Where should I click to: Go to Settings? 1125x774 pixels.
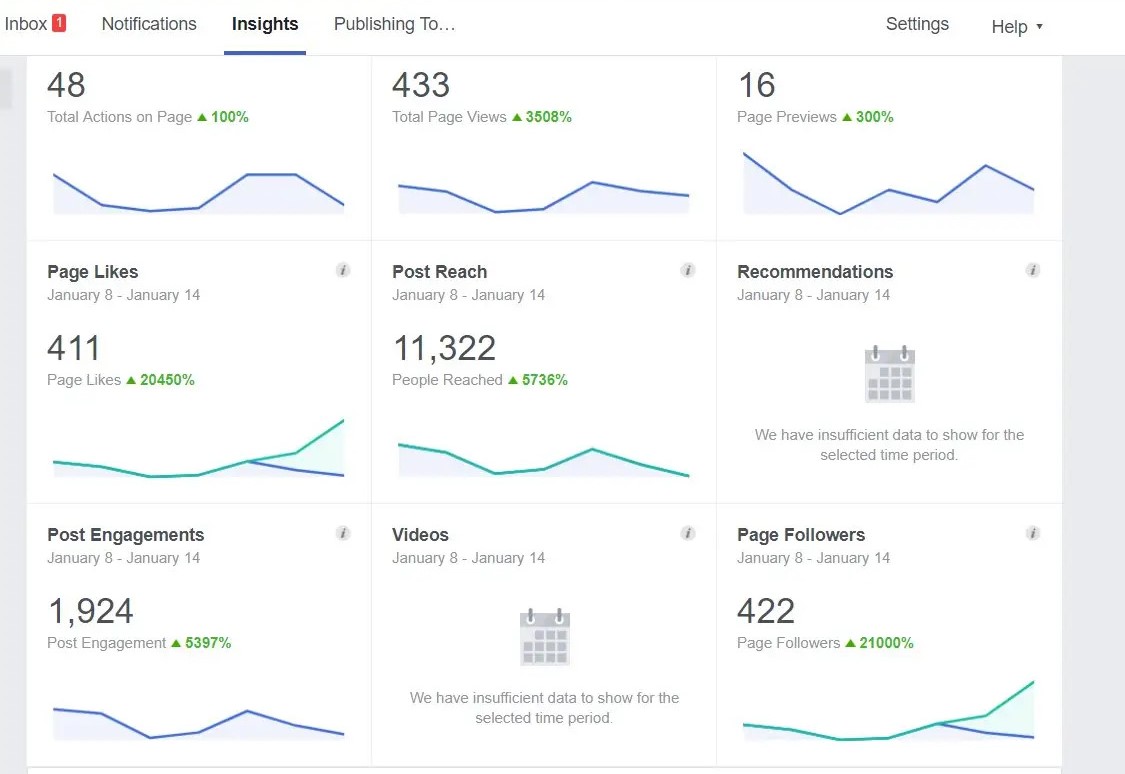917,24
